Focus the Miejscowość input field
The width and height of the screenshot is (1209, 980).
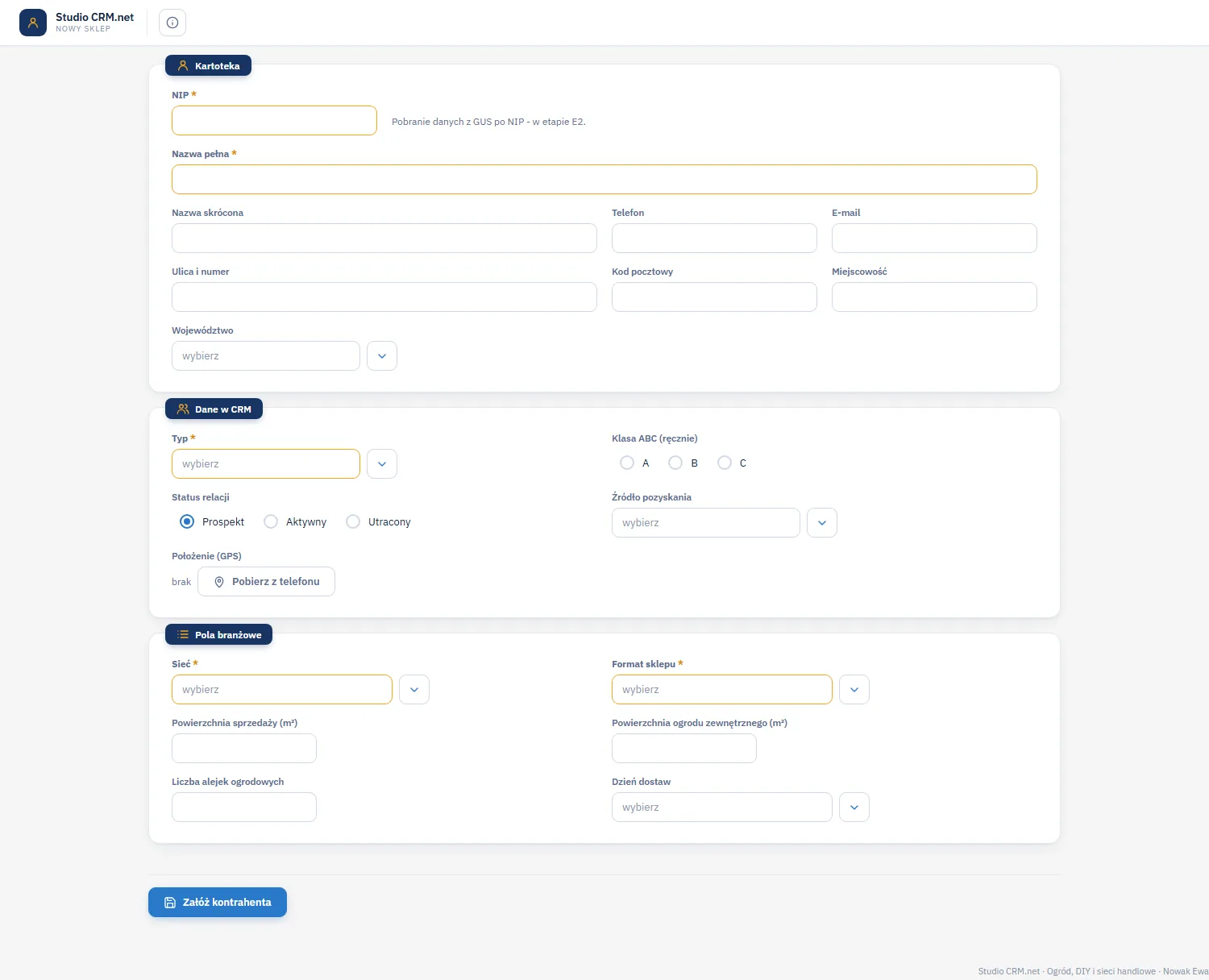(x=934, y=297)
